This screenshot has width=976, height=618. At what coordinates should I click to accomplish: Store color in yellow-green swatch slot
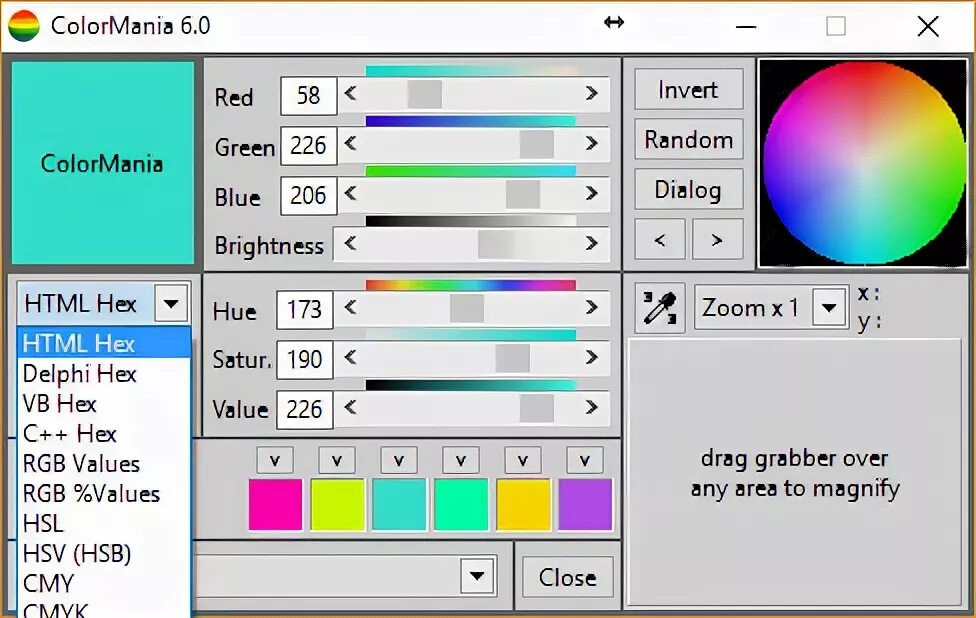click(337, 461)
